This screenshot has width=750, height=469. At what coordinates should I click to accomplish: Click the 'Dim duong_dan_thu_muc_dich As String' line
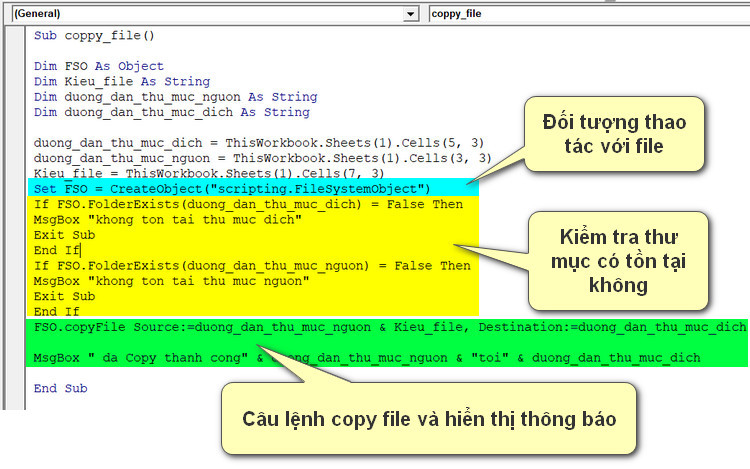(x=171, y=112)
